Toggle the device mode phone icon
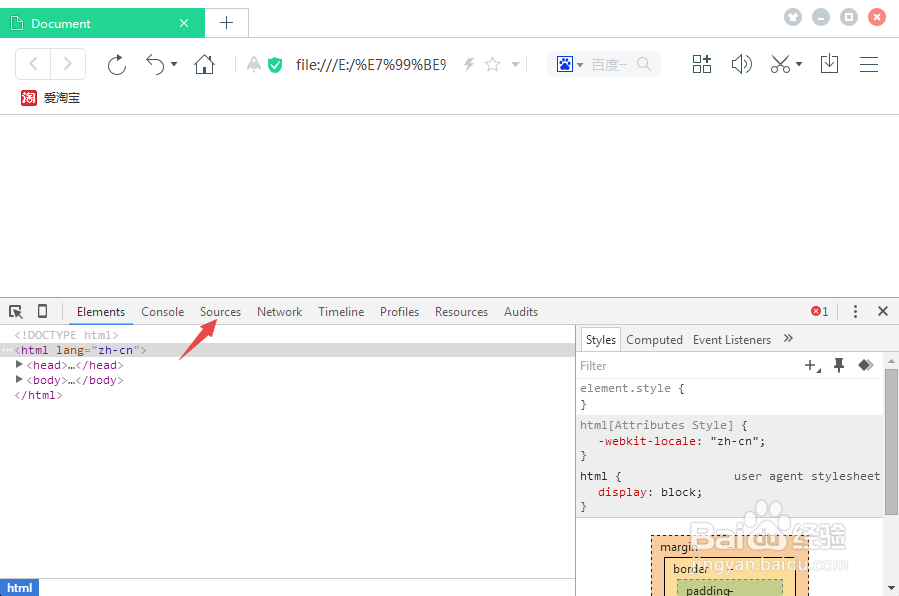This screenshot has width=899, height=596. (42, 311)
